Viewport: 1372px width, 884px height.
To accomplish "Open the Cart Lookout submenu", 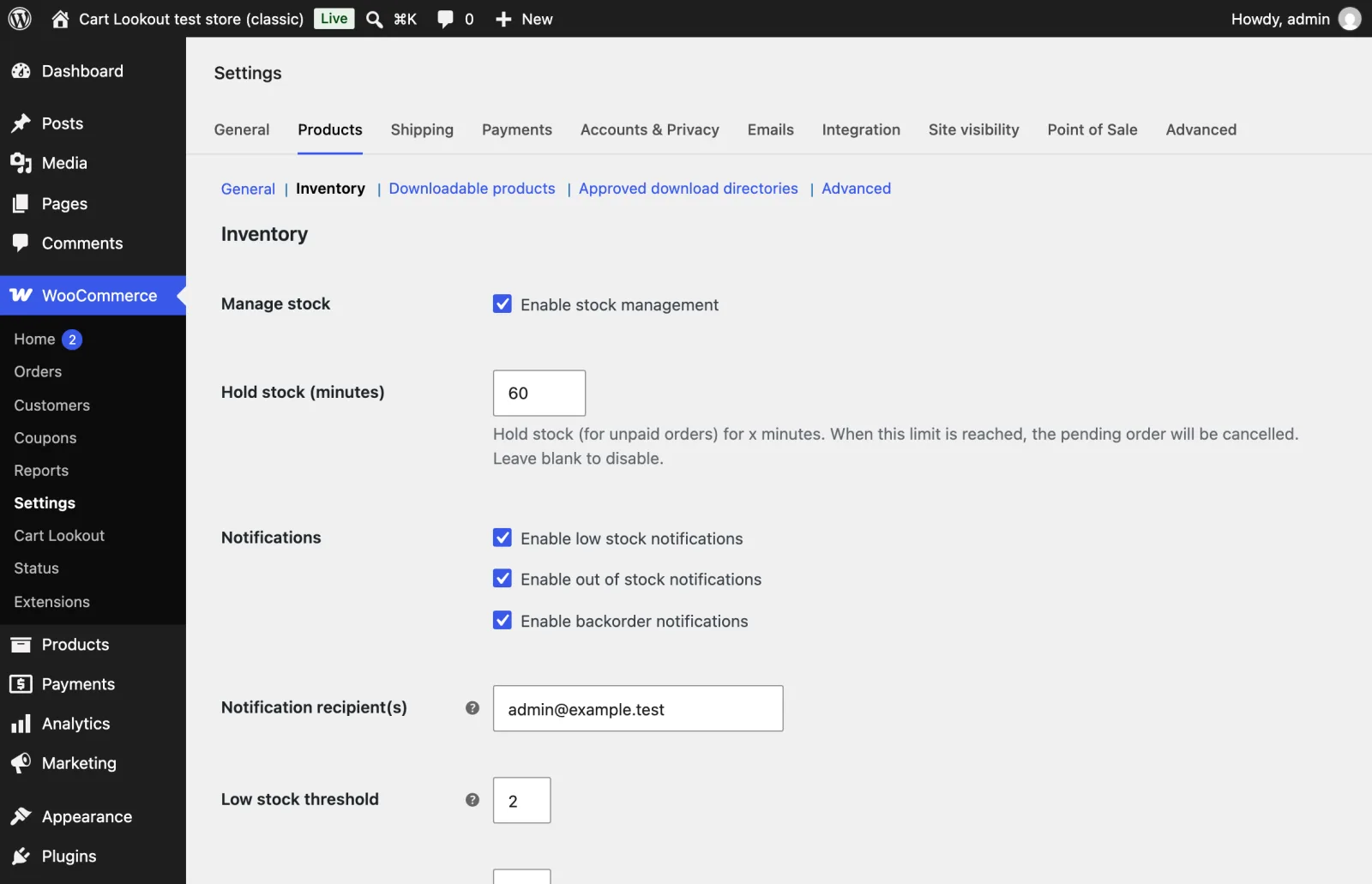I will pos(59,536).
